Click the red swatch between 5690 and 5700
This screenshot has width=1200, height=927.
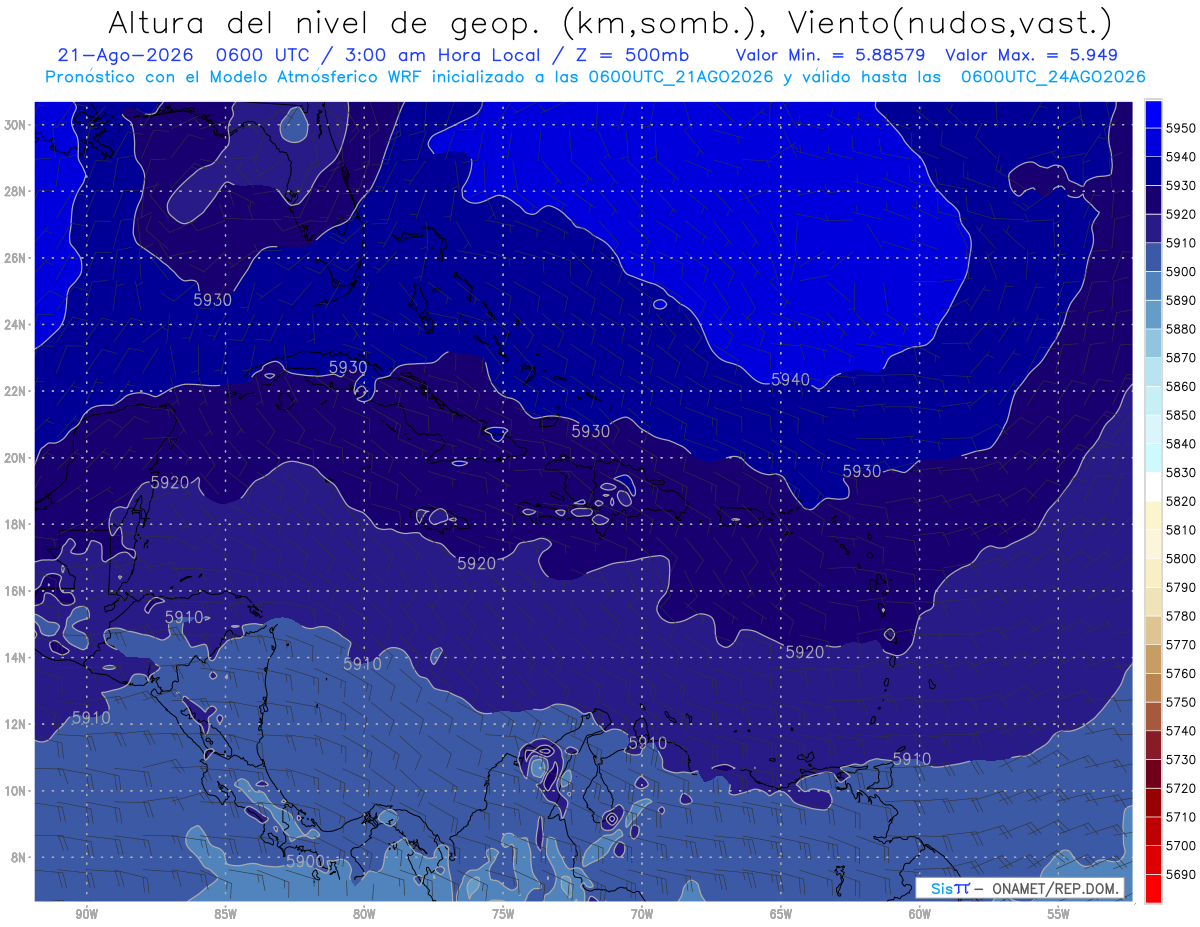pyautogui.click(x=1152, y=859)
